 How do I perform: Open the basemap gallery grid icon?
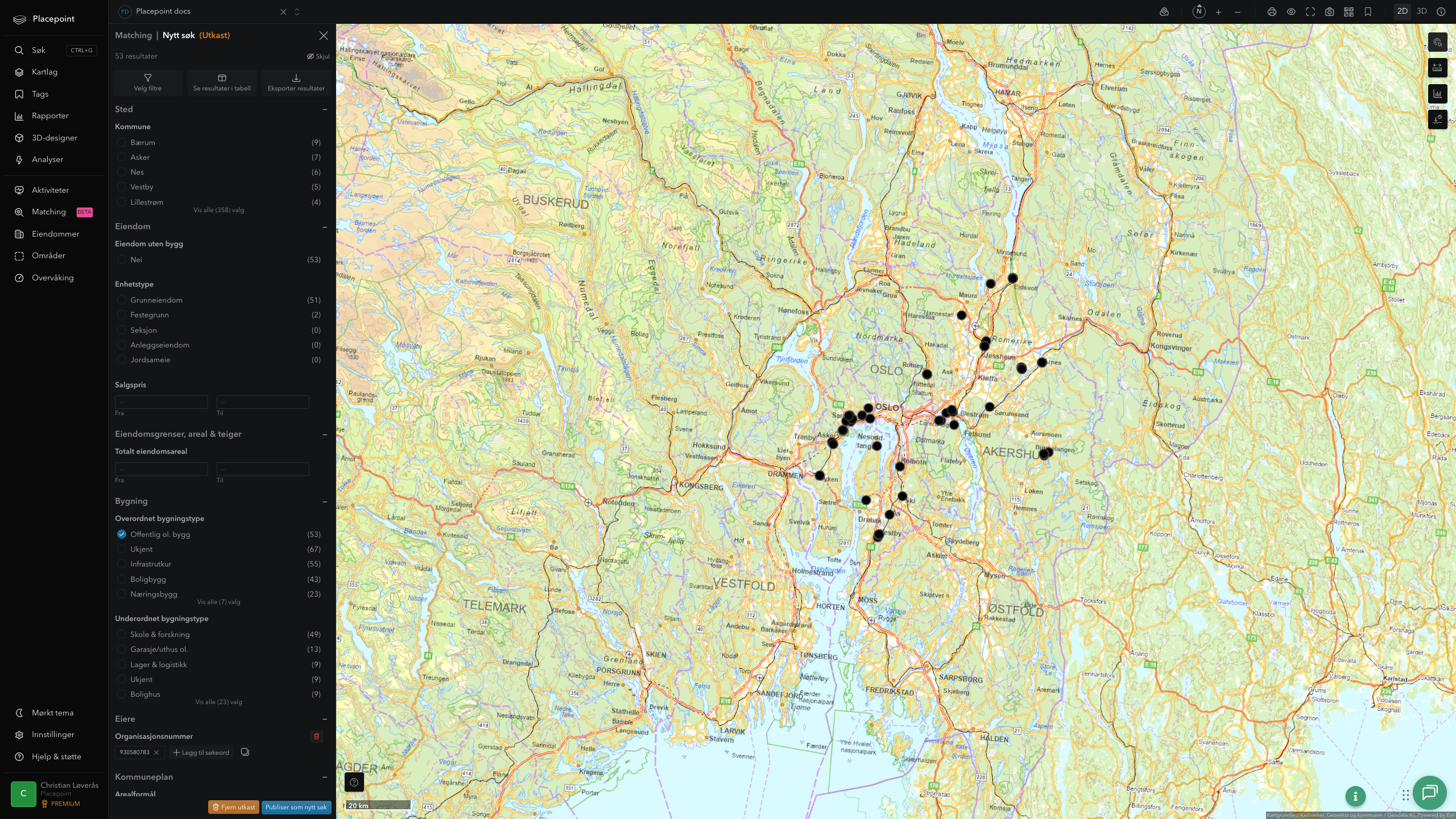(1349, 12)
